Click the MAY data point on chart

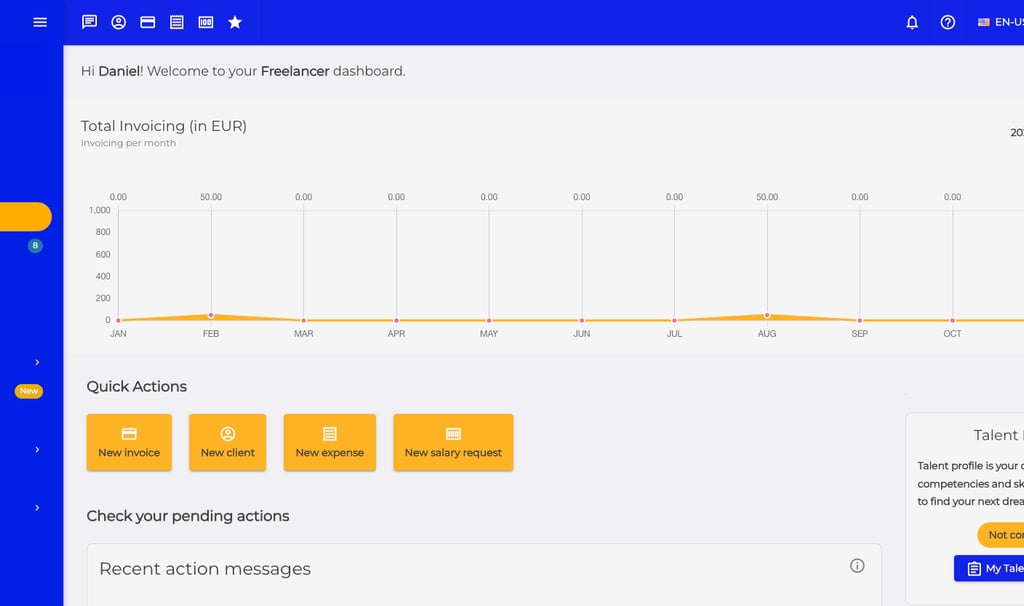tap(489, 321)
